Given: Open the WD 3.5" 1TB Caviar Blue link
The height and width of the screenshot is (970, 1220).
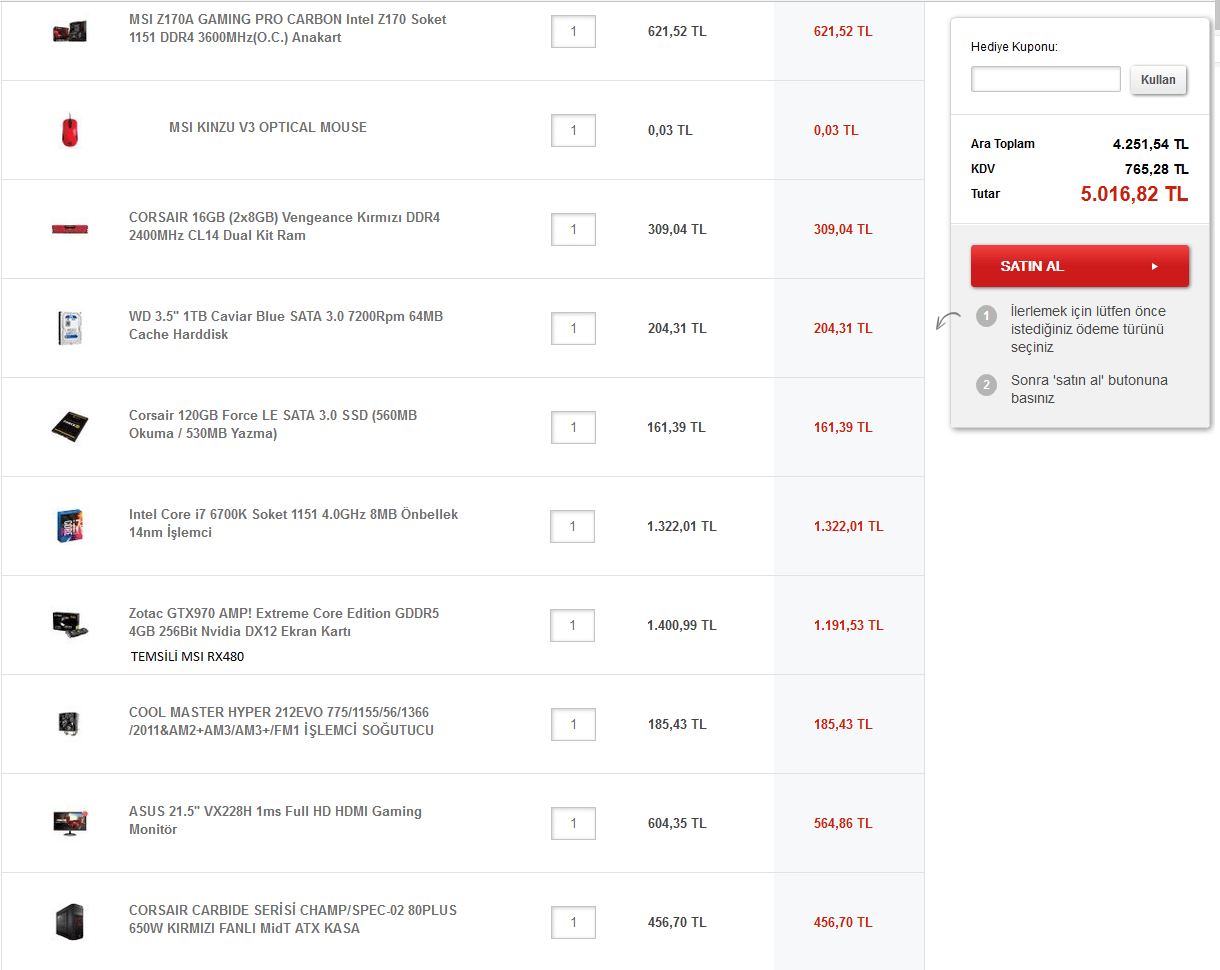Looking at the screenshot, I should [286, 325].
